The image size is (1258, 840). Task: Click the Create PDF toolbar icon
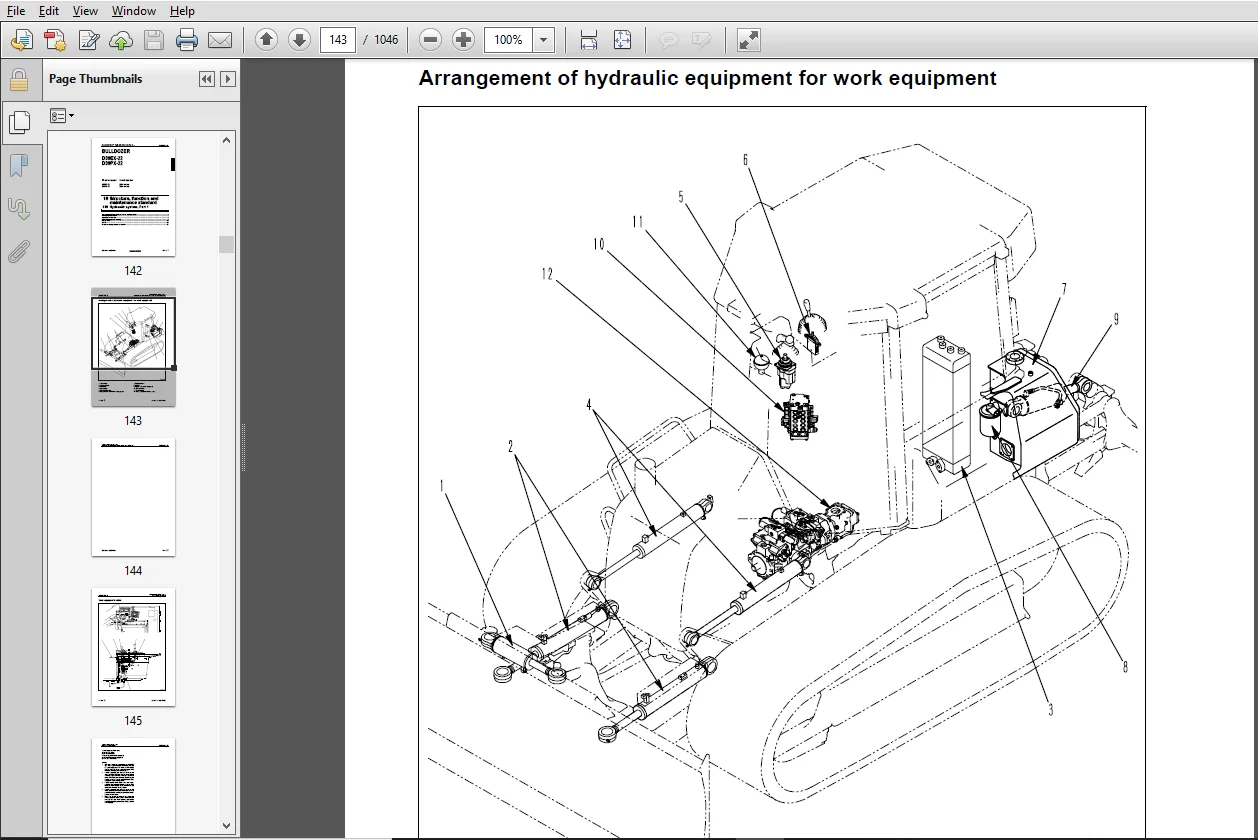click(x=55, y=40)
